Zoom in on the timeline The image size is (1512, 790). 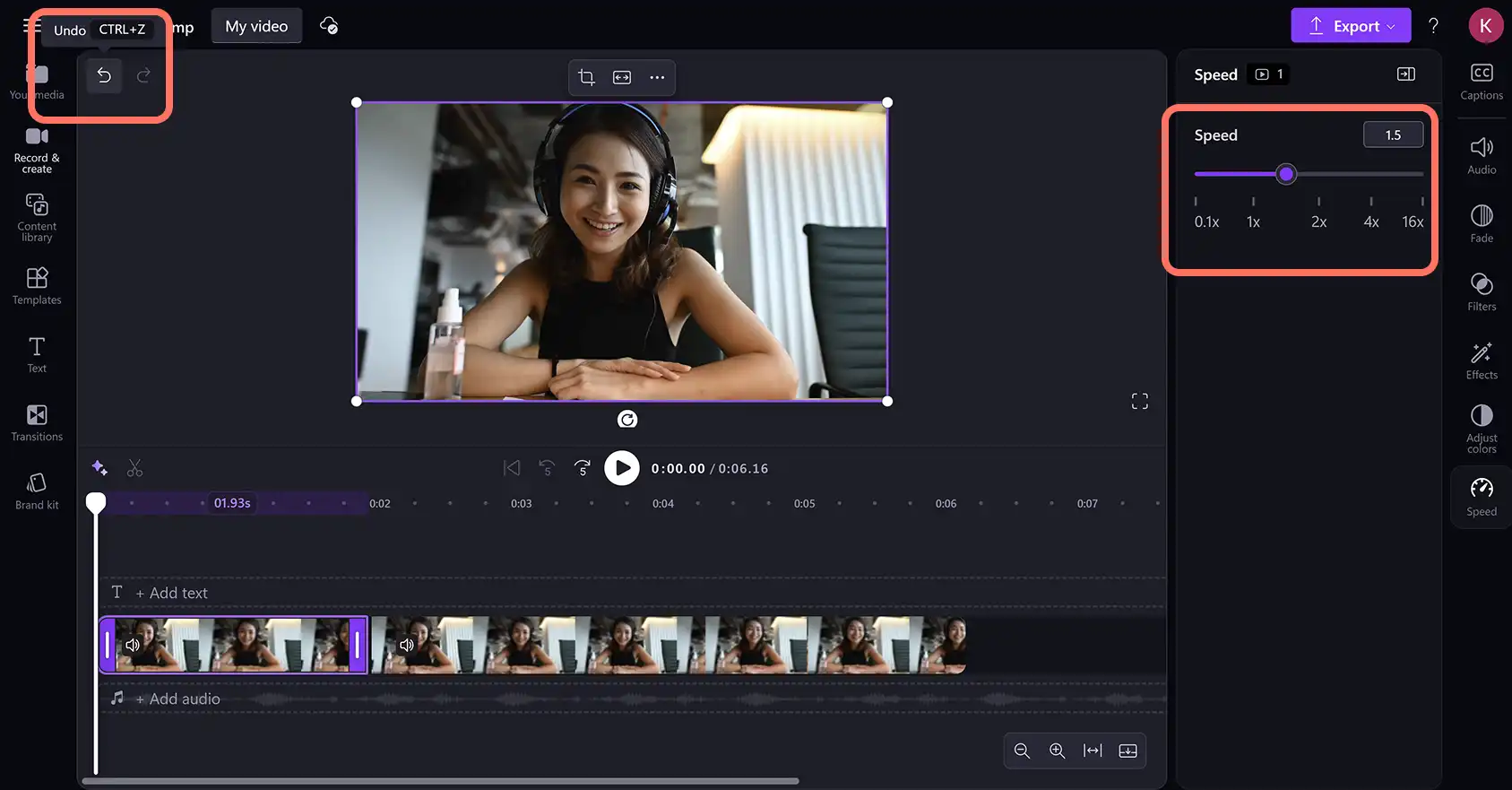click(x=1057, y=751)
